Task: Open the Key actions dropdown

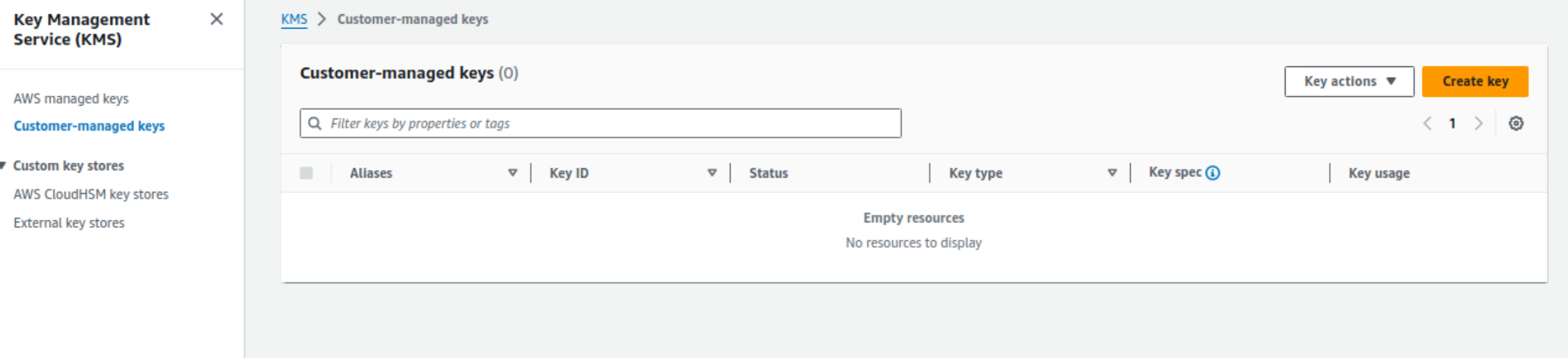Action: coord(1349,81)
